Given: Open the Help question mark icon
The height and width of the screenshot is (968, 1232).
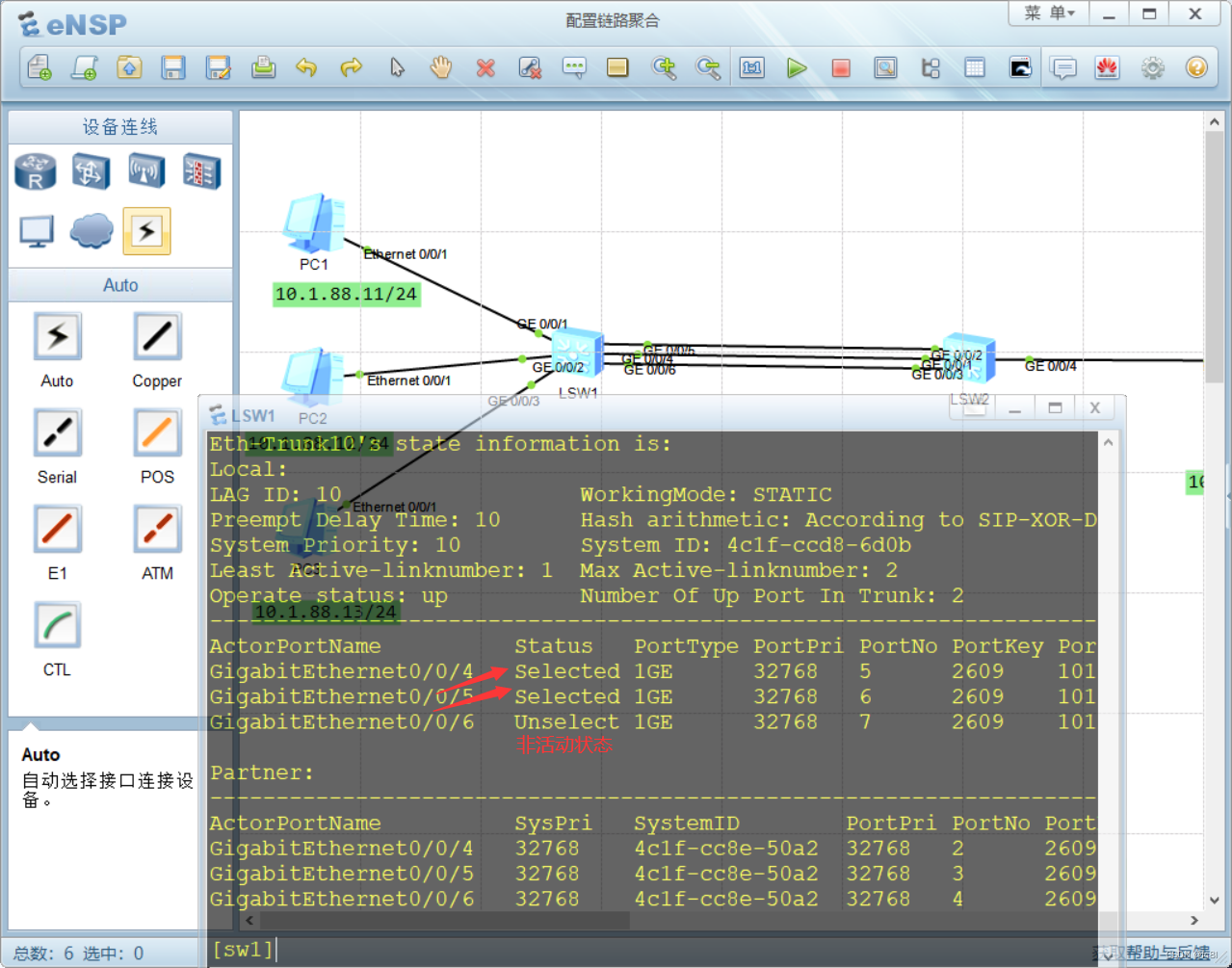Looking at the screenshot, I should (1196, 68).
